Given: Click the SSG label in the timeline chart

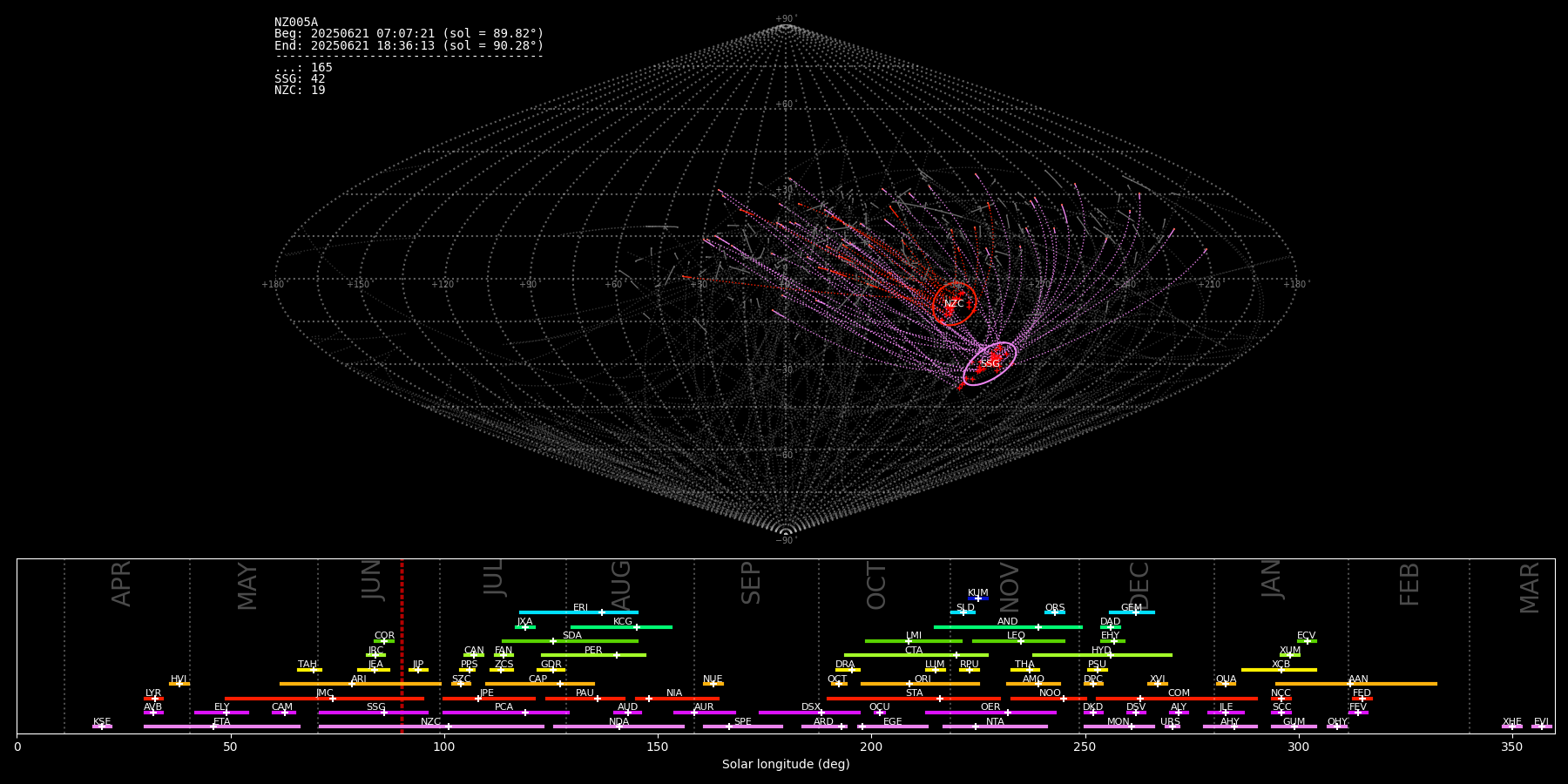Looking at the screenshot, I should tap(375, 707).
